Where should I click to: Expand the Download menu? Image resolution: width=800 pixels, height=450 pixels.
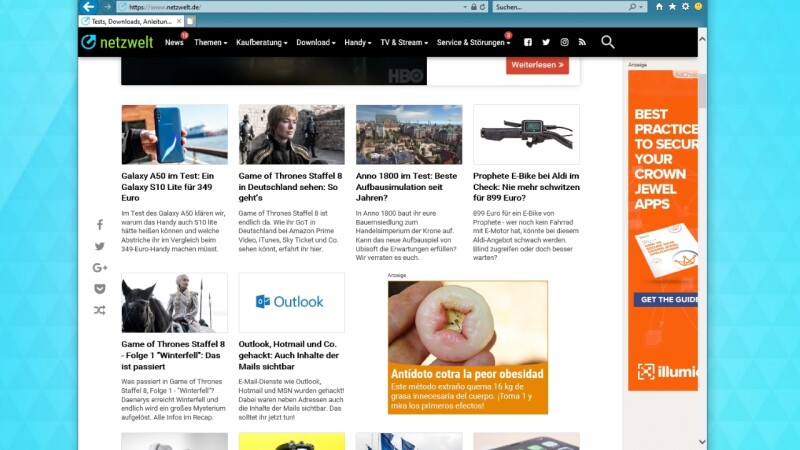click(316, 42)
